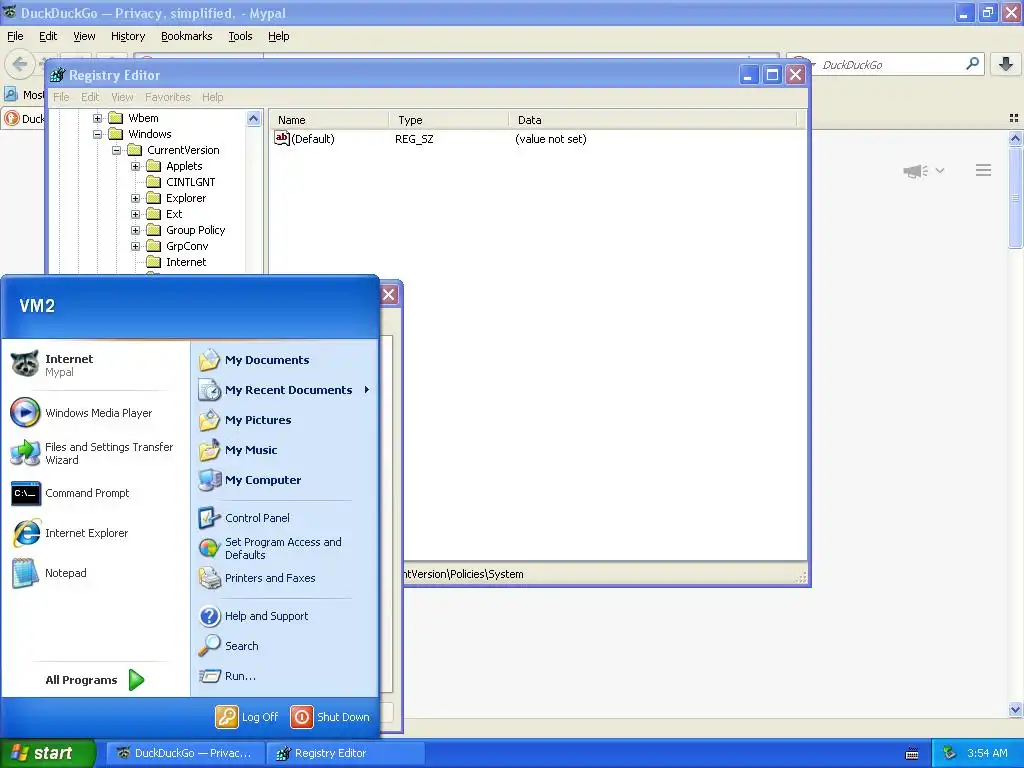Click the search magnifier icon in Mypal
1024x768 pixels.
[972, 64]
